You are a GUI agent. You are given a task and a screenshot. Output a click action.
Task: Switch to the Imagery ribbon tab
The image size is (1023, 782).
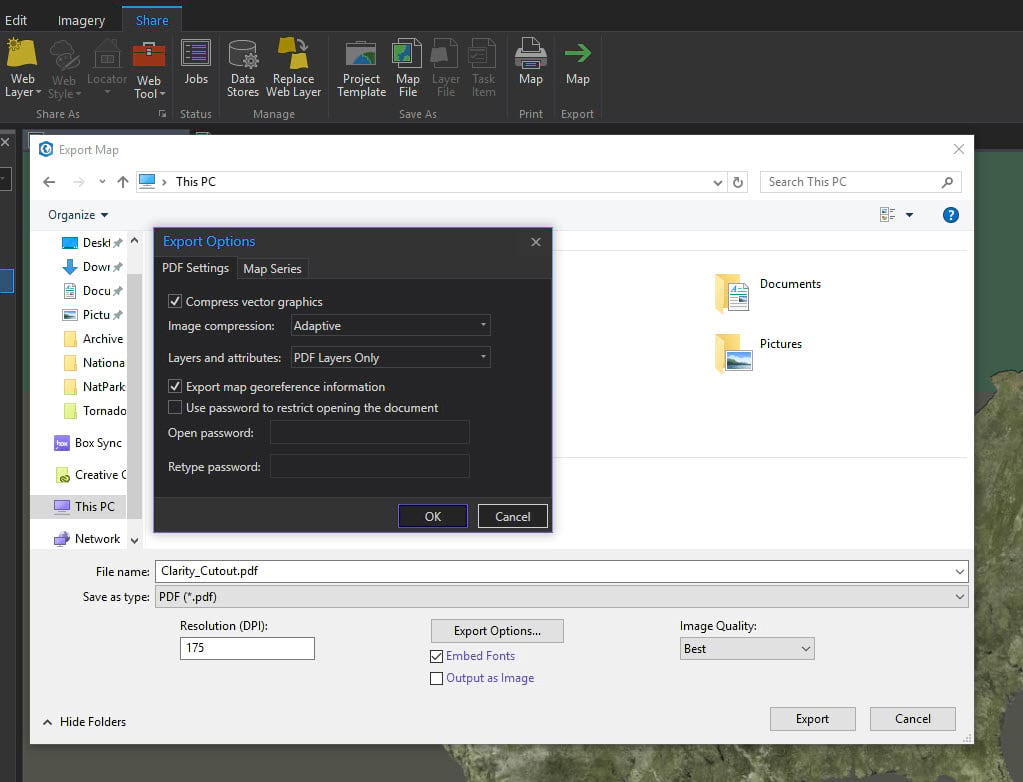[81, 20]
